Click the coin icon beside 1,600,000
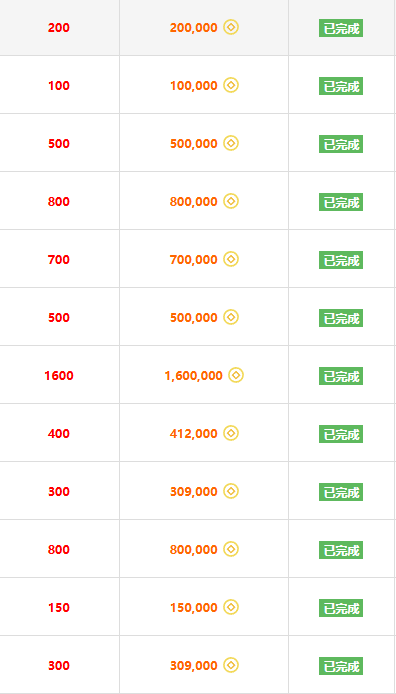 click(x=236, y=375)
